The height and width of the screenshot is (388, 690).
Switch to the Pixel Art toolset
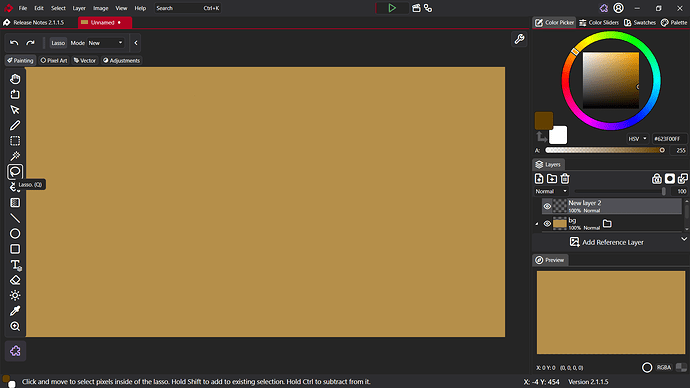(54, 60)
